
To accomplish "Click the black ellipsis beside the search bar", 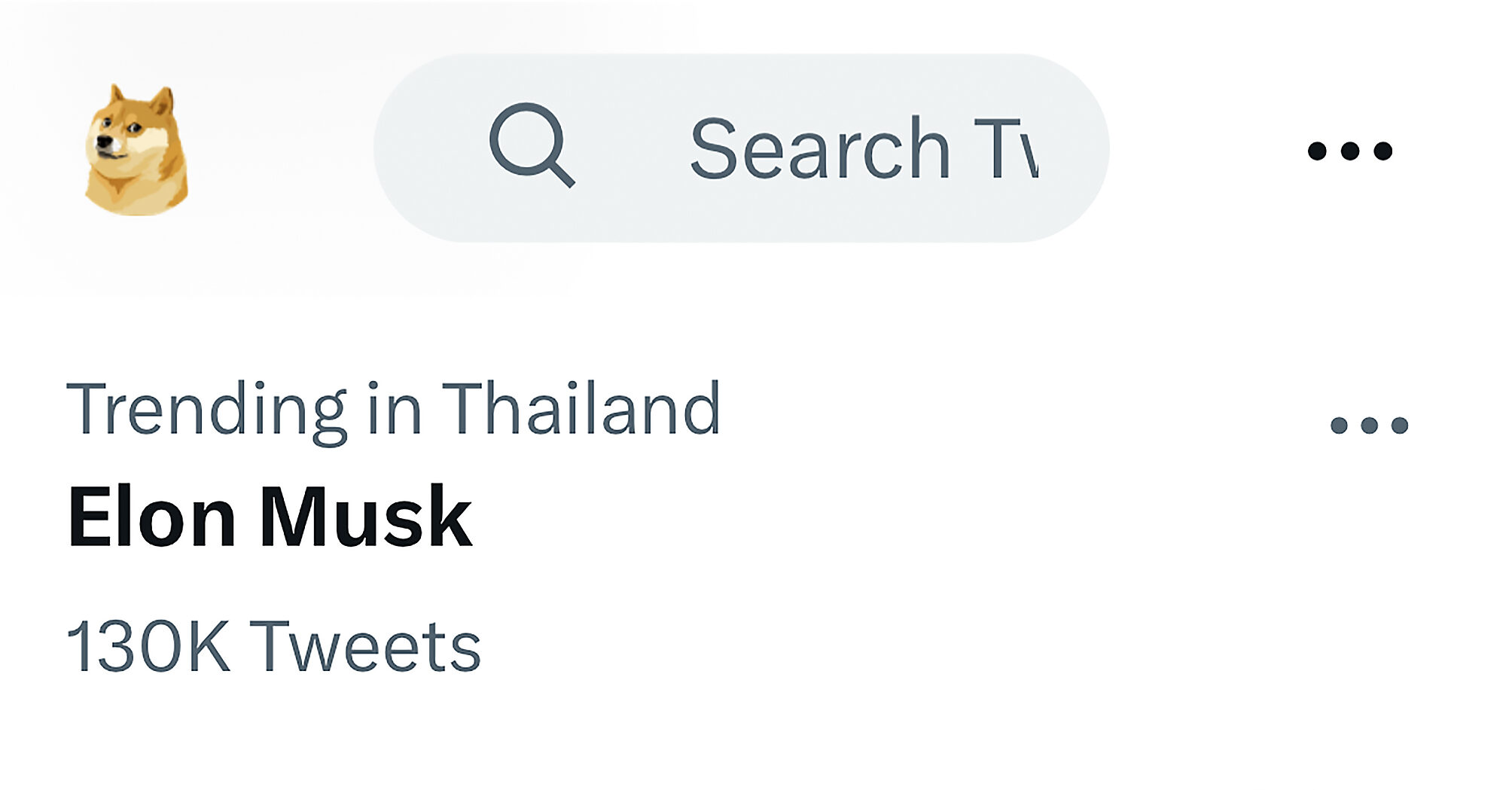I will (x=1349, y=151).
